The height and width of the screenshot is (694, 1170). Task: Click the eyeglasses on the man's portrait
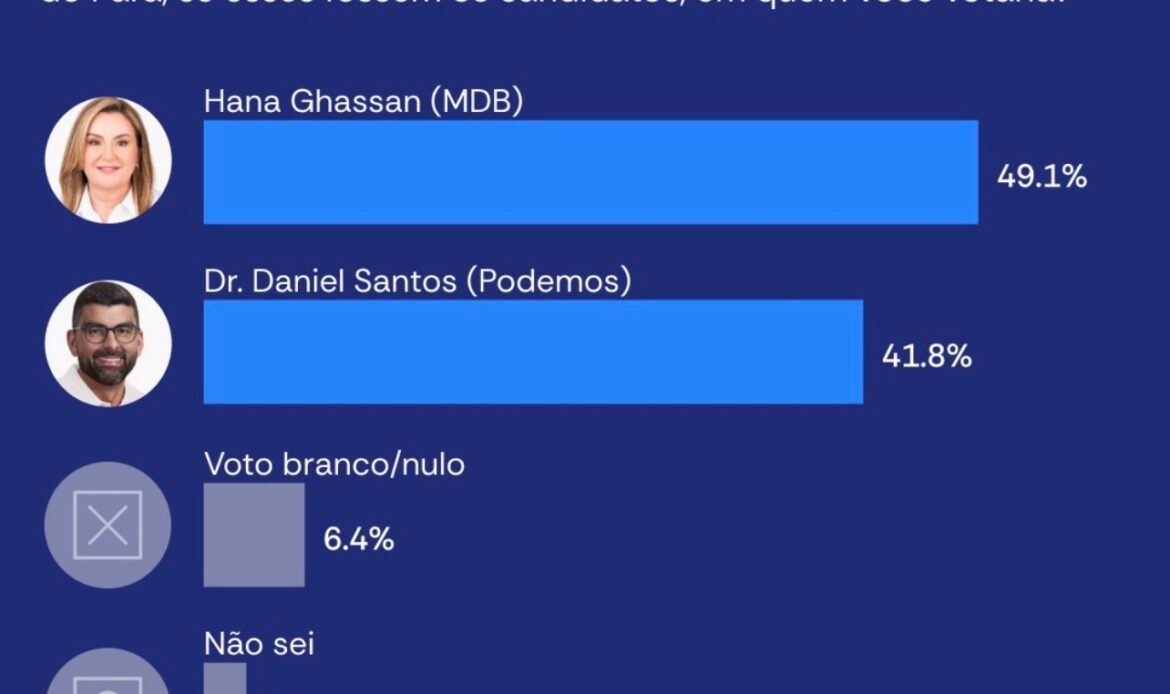tap(106, 334)
